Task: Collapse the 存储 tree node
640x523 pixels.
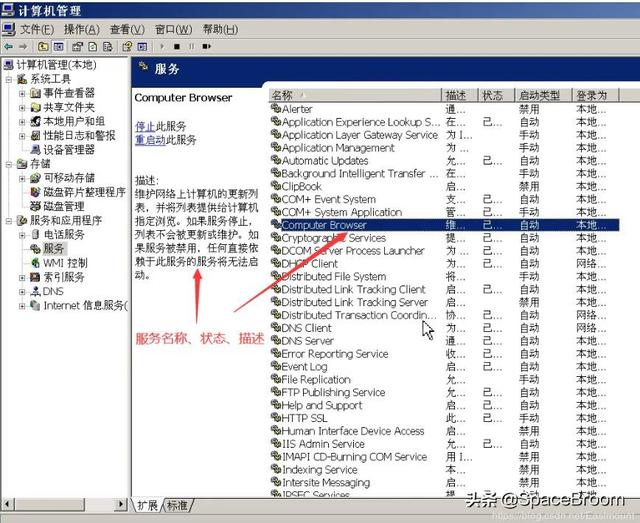Action: pyautogui.click(x=9, y=164)
